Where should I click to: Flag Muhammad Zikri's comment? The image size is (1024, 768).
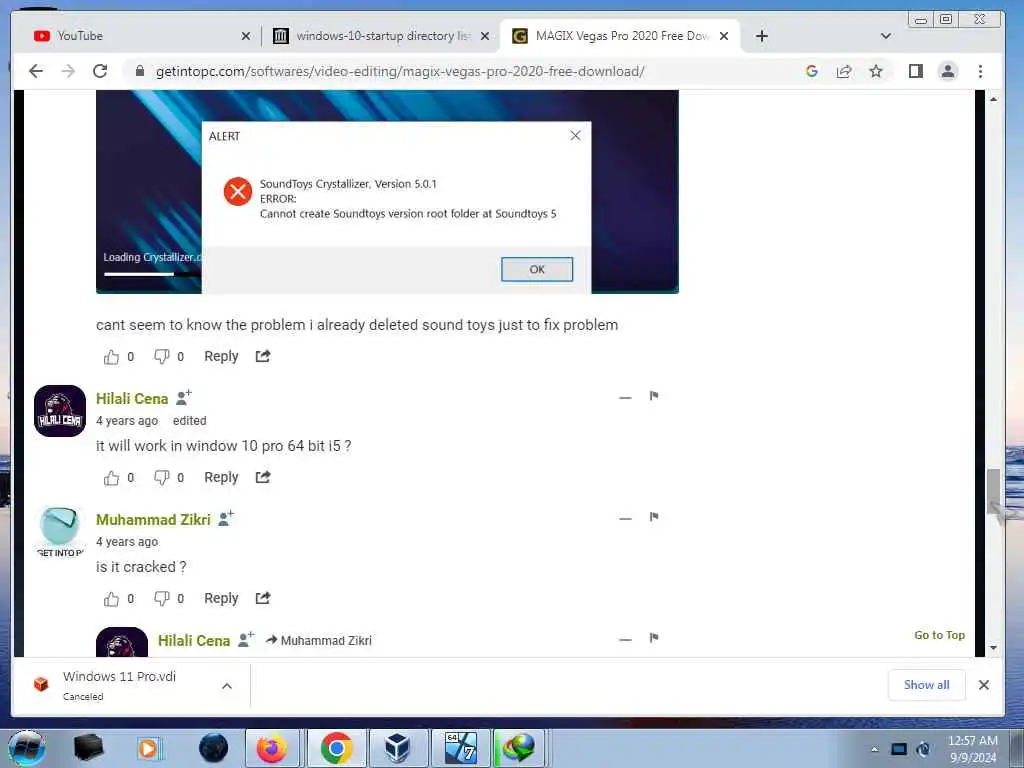[654, 517]
